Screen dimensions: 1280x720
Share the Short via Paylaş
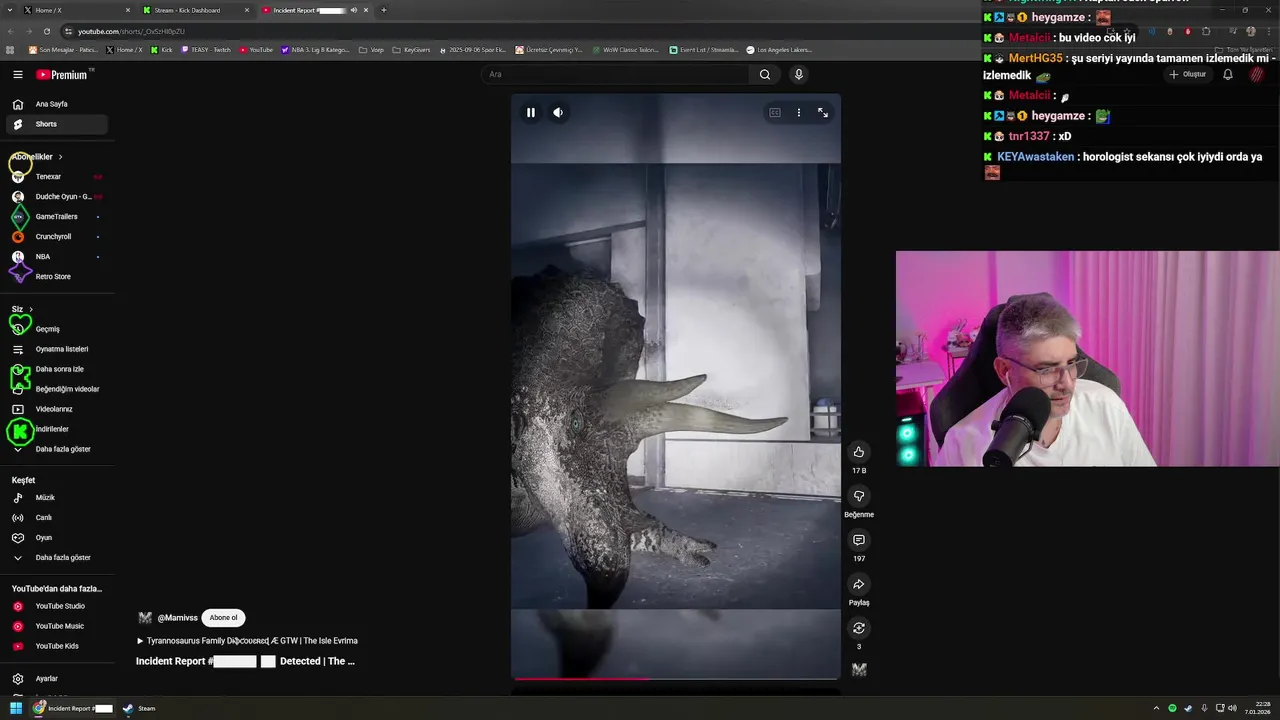[x=858, y=584]
